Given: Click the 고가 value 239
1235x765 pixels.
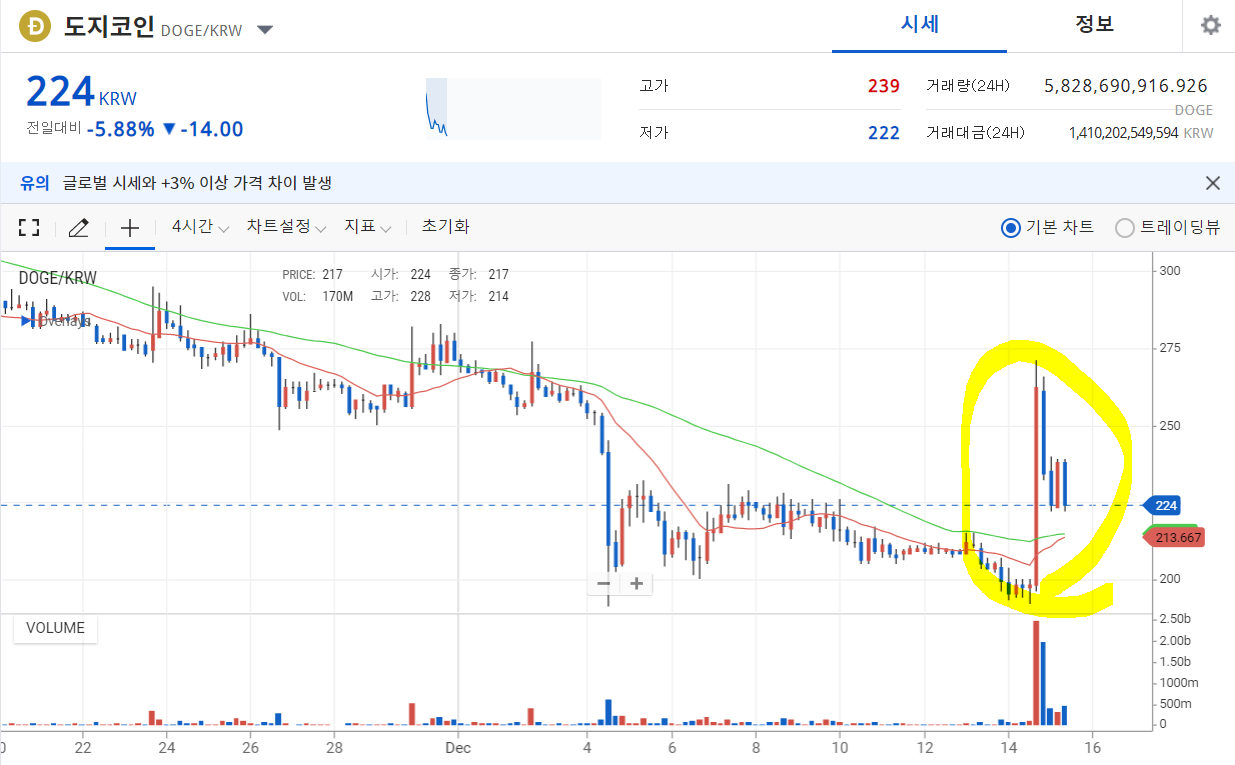Looking at the screenshot, I should point(884,86).
